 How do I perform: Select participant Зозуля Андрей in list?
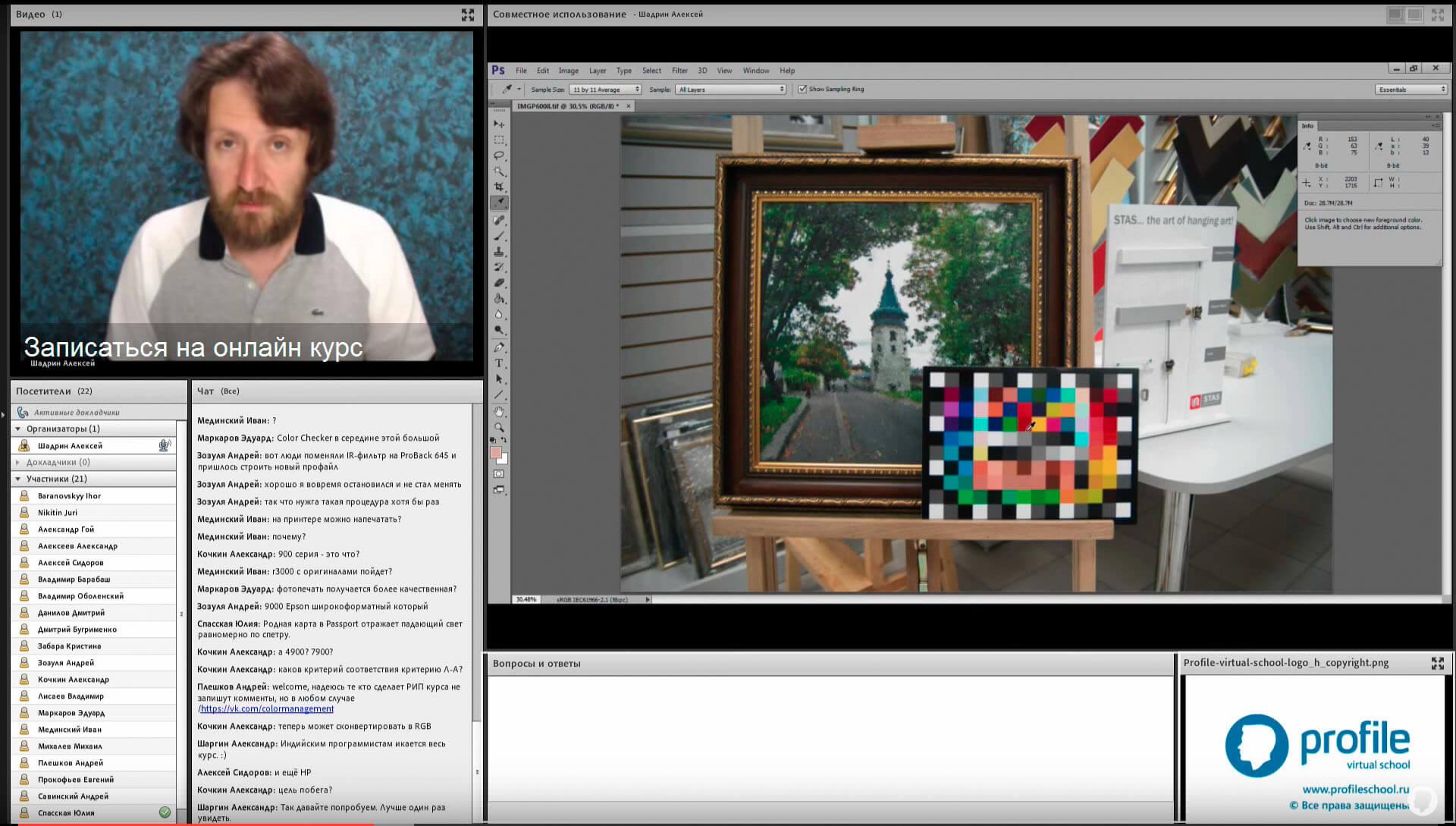[66, 663]
